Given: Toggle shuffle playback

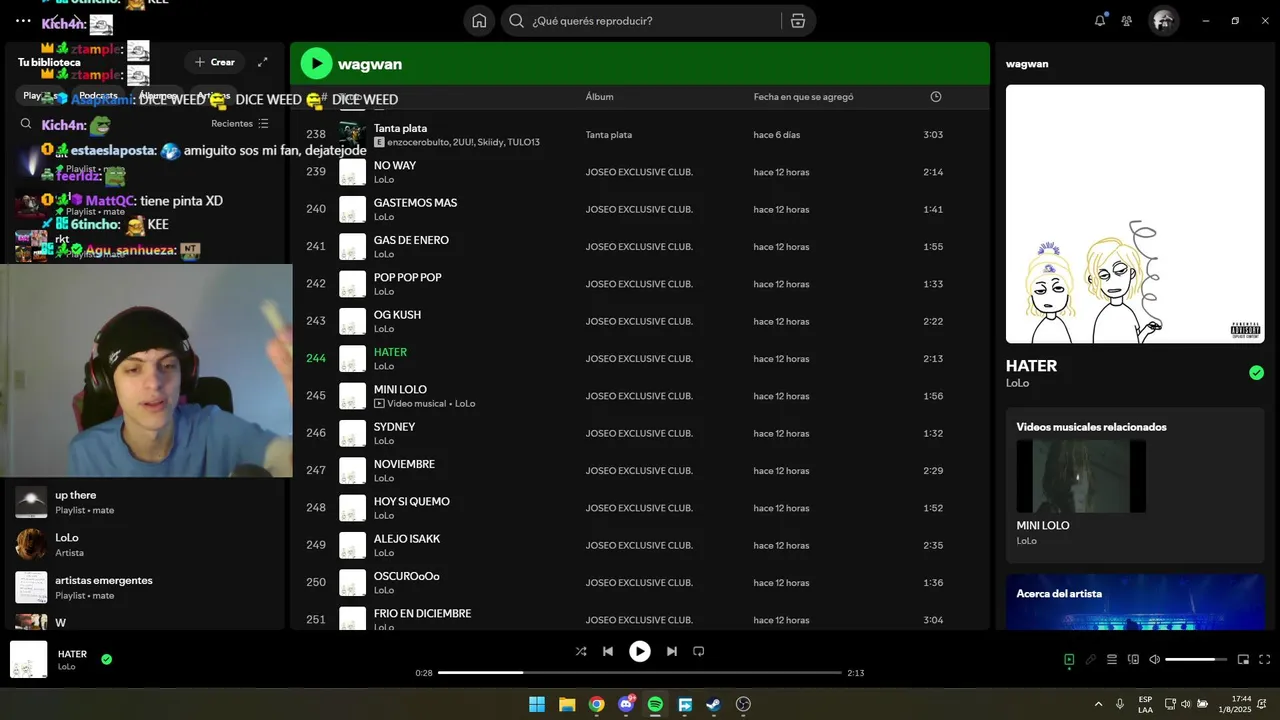Looking at the screenshot, I should point(581,651).
